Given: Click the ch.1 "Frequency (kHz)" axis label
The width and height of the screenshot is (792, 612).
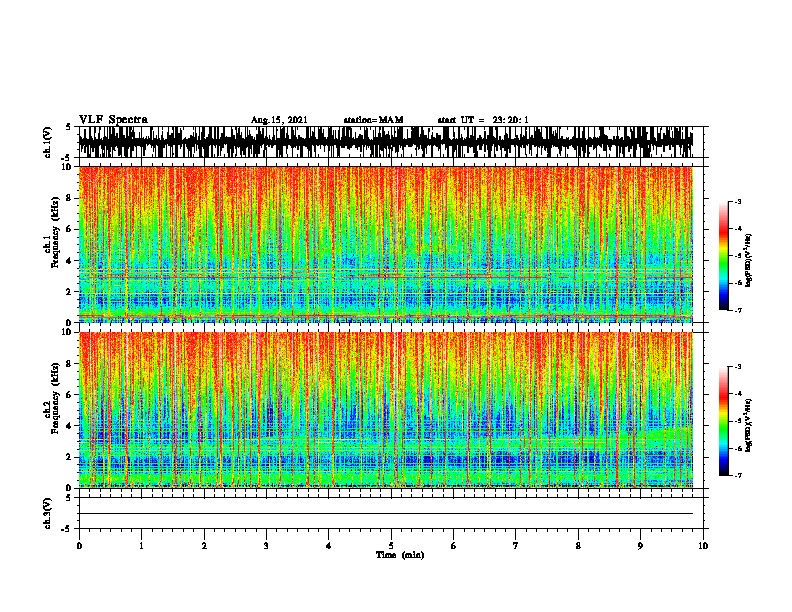Looking at the screenshot, I should pos(55,233).
